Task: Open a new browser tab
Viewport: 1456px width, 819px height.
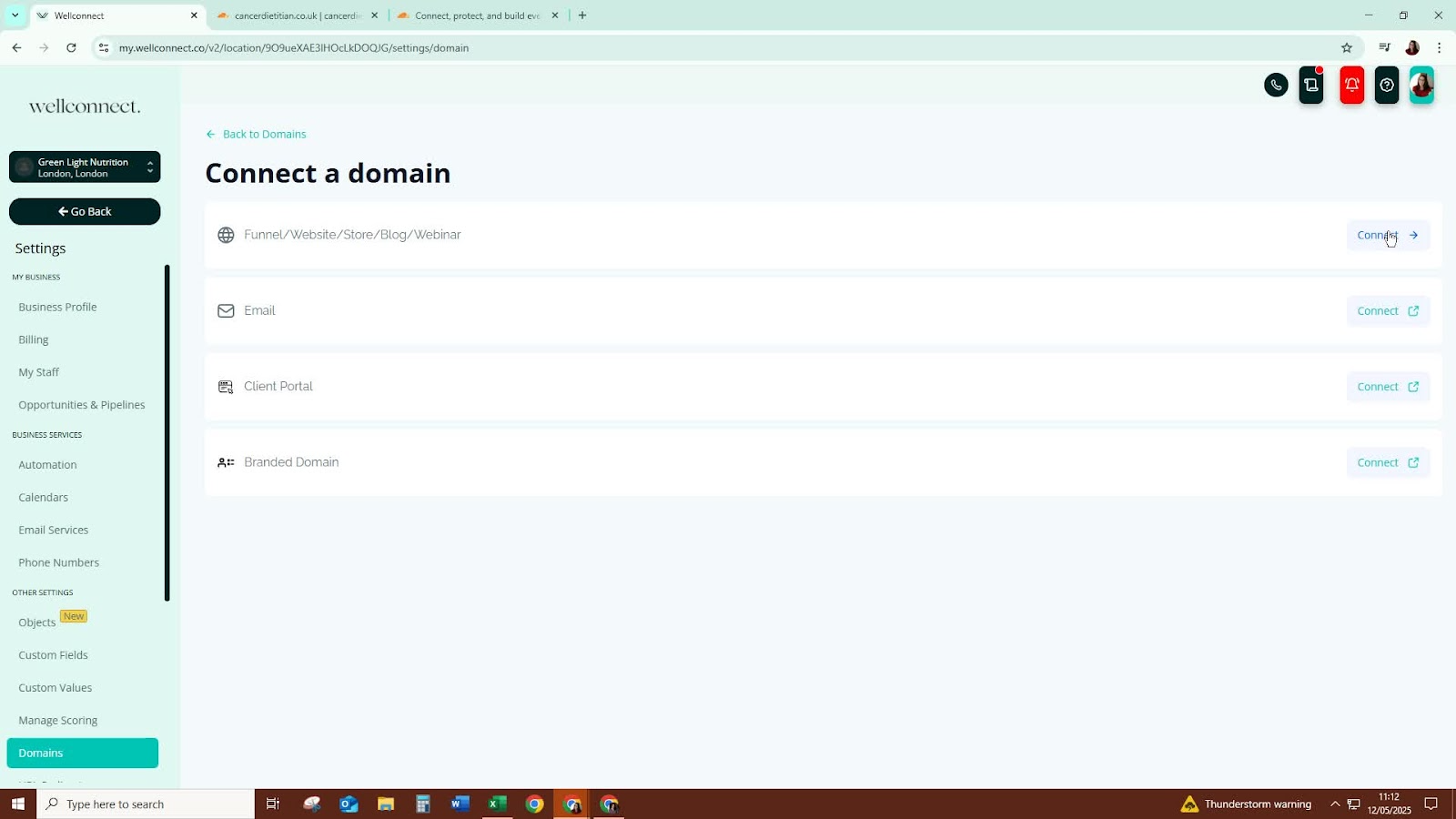Action: [x=582, y=15]
